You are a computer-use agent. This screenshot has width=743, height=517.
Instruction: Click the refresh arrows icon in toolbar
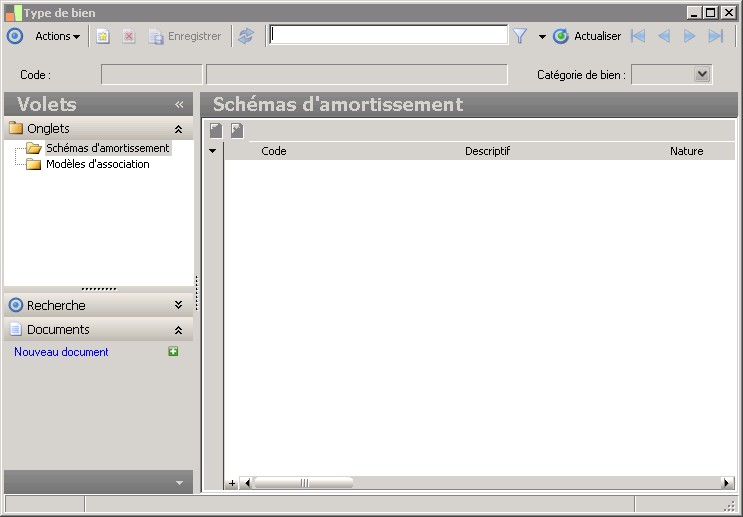[x=246, y=36]
